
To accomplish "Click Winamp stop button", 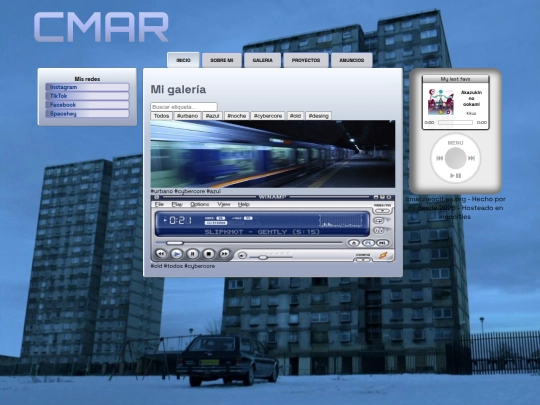I will click(x=208, y=254).
